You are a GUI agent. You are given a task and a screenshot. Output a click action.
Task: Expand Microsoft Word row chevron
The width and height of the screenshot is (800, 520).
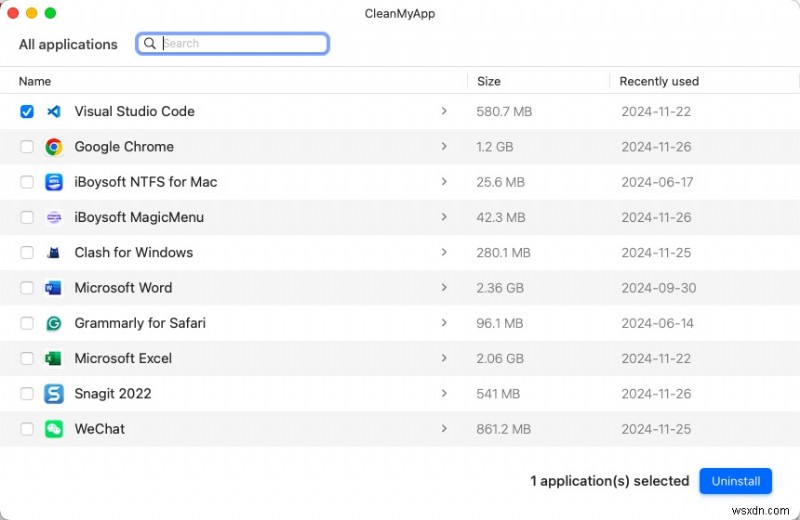coord(444,287)
